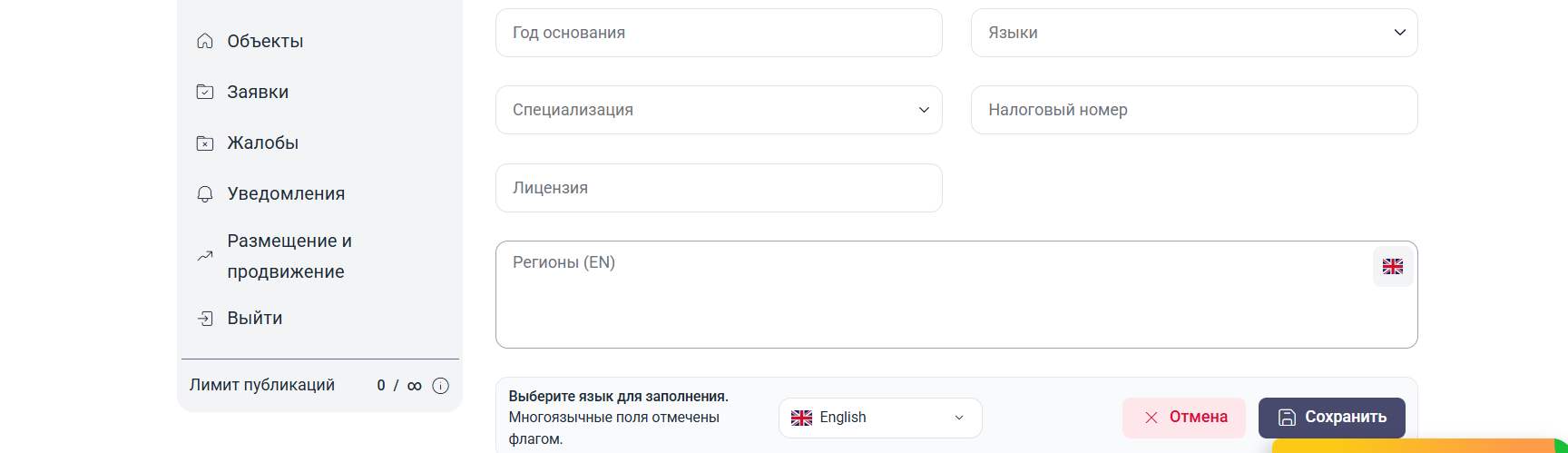Click the Сохранить button
Image resolution: width=1568 pixels, height=453 pixels.
(x=1331, y=418)
